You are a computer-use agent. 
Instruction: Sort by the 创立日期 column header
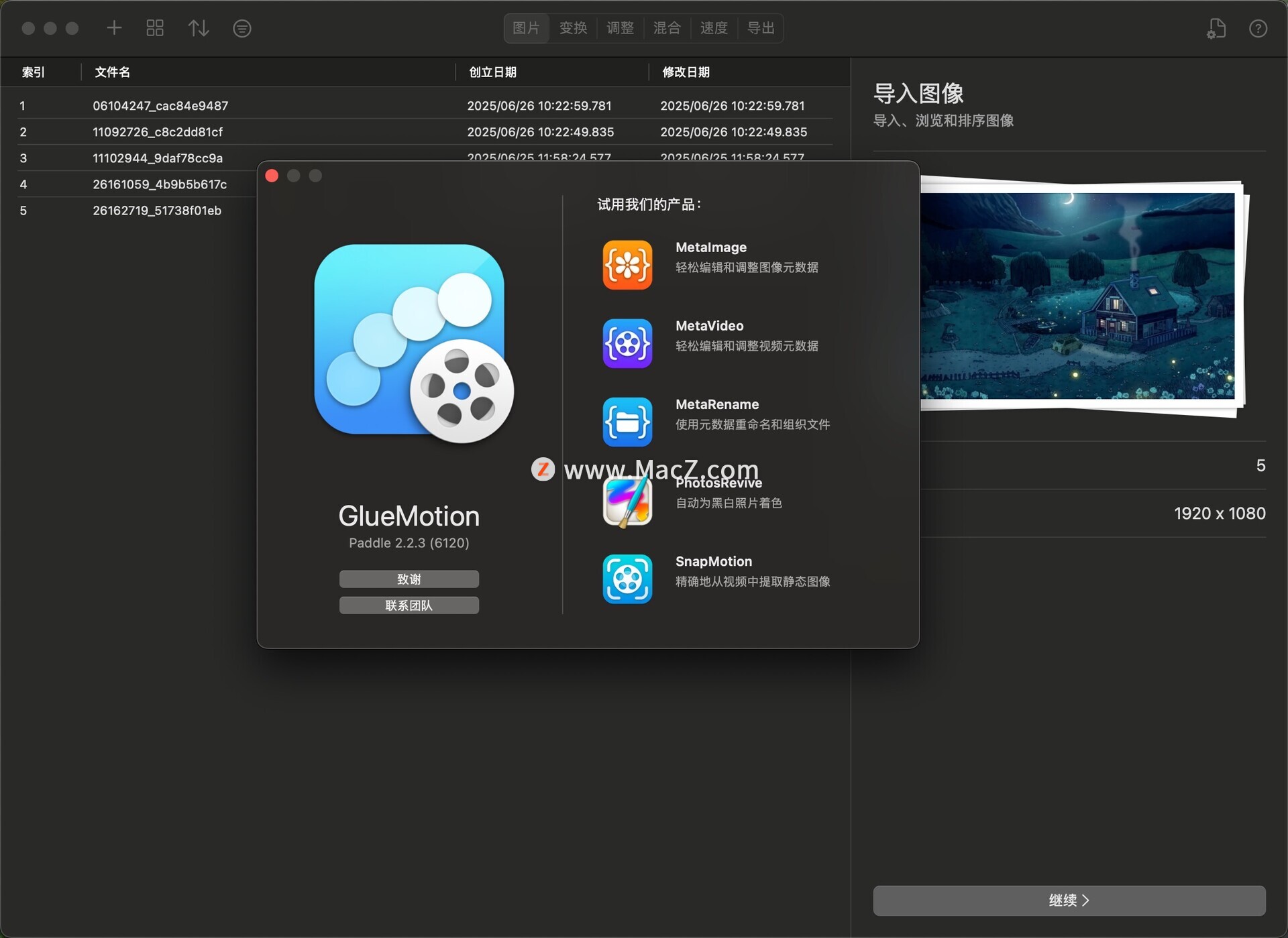(x=493, y=72)
